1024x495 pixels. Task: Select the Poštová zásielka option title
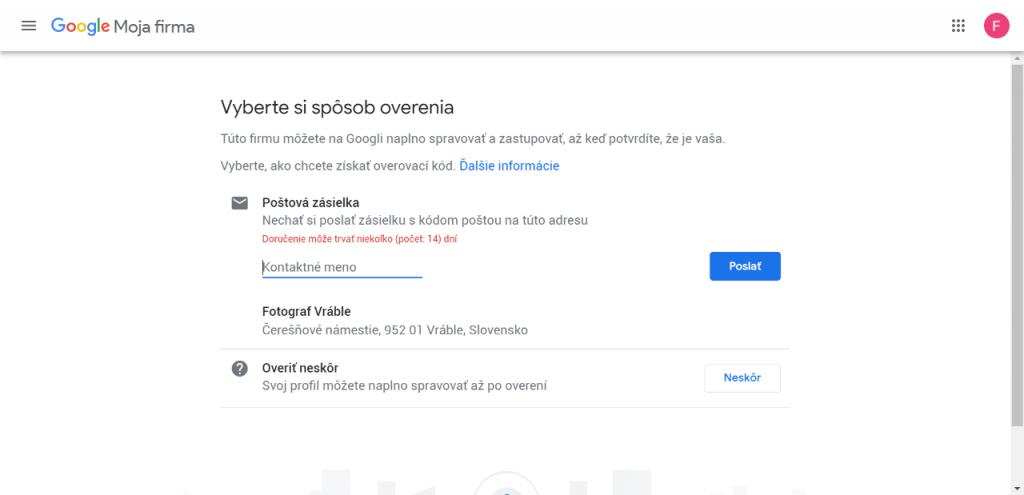tap(311, 203)
